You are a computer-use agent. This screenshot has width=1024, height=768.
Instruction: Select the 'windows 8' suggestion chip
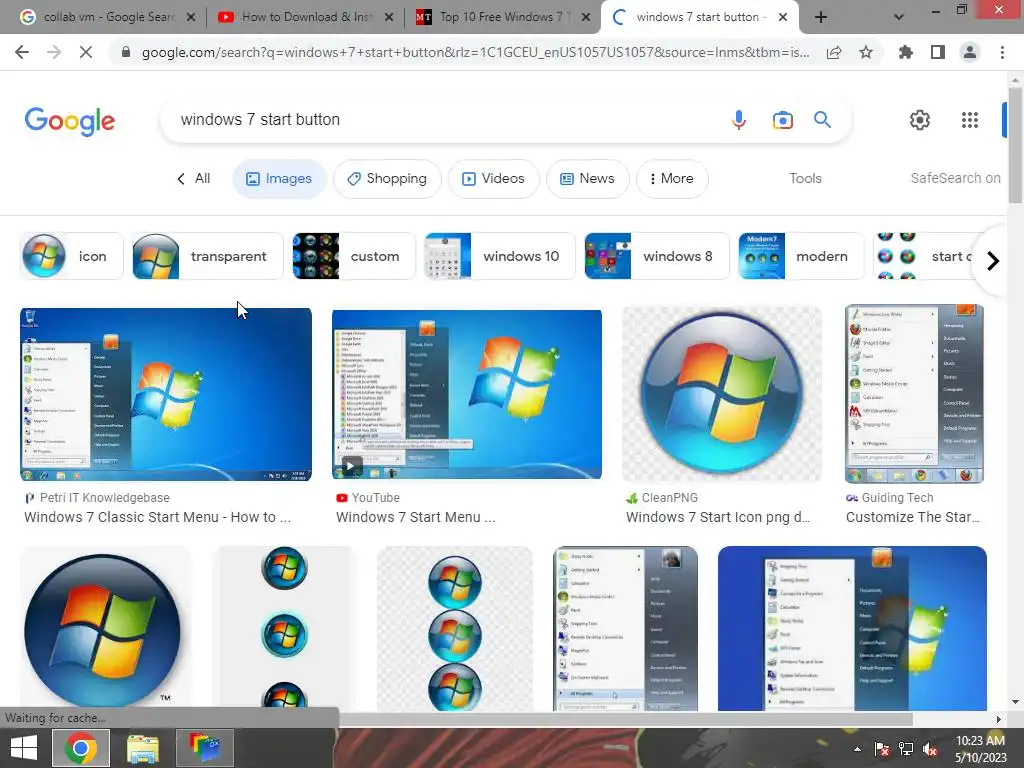tap(656, 256)
